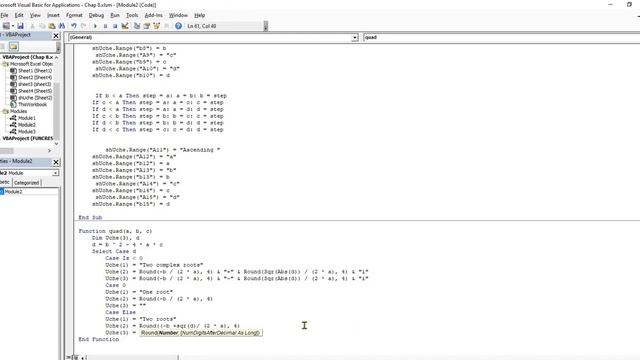Open toolbar options overflow arrow
This screenshot has width=640, height=360.
point(266,27)
